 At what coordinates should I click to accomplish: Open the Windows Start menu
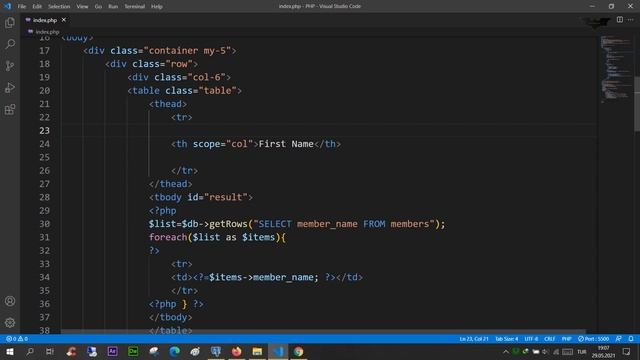tap(9, 351)
